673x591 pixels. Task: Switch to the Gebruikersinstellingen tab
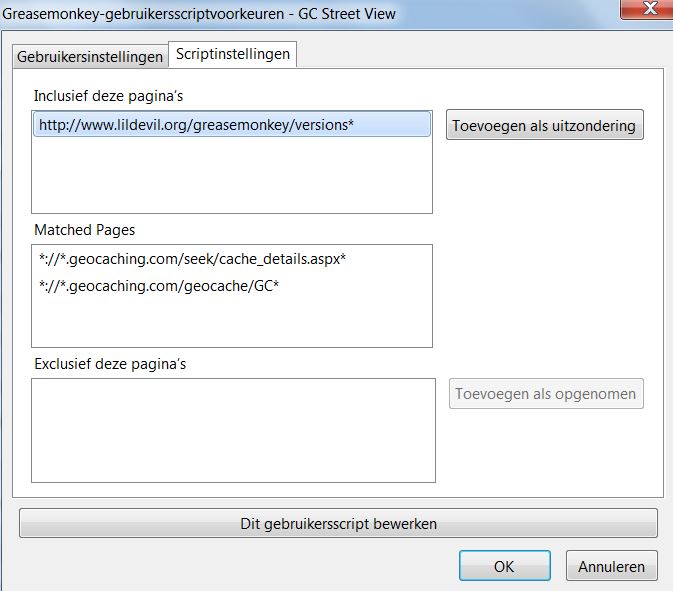[90, 57]
